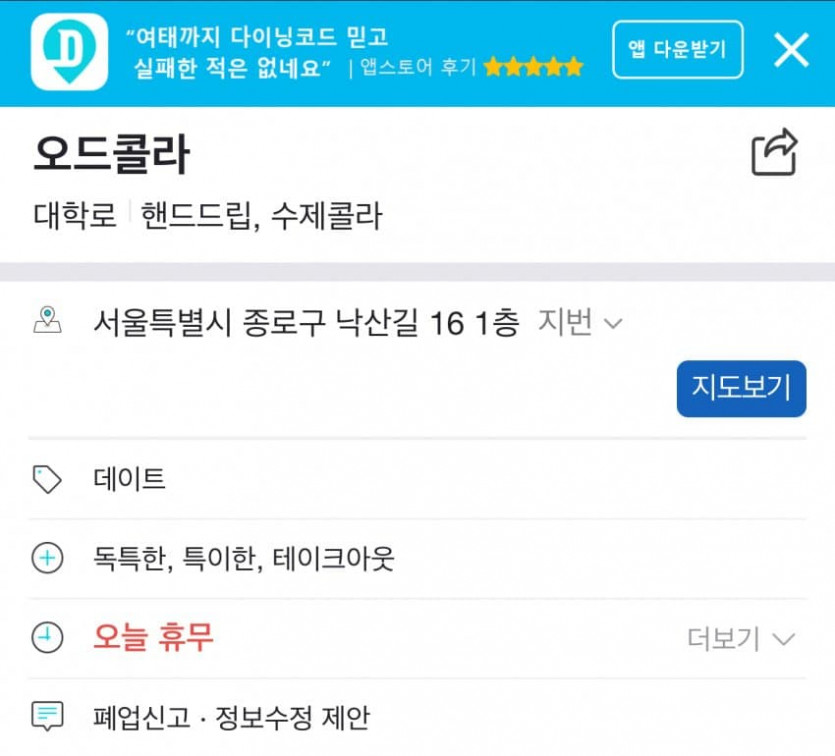The width and height of the screenshot is (835, 756).
Task: Click the tag icon next to 데이트
Action: [x=47, y=479]
